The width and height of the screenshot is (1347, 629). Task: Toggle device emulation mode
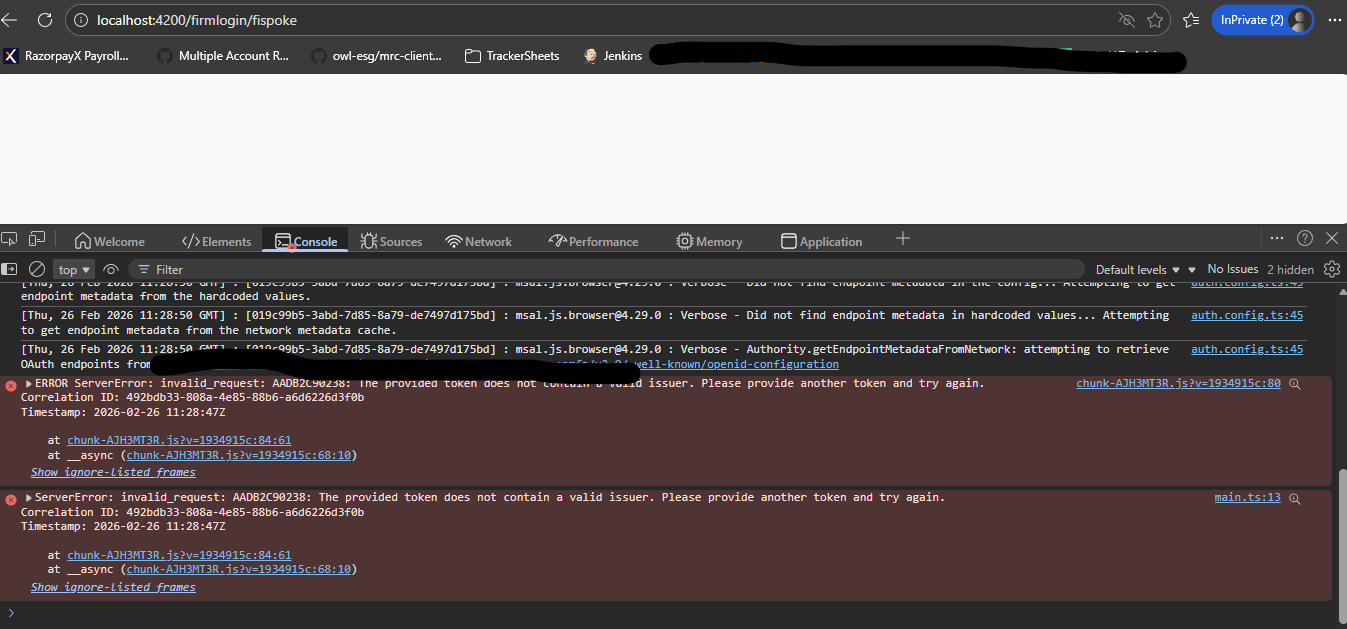(37, 239)
